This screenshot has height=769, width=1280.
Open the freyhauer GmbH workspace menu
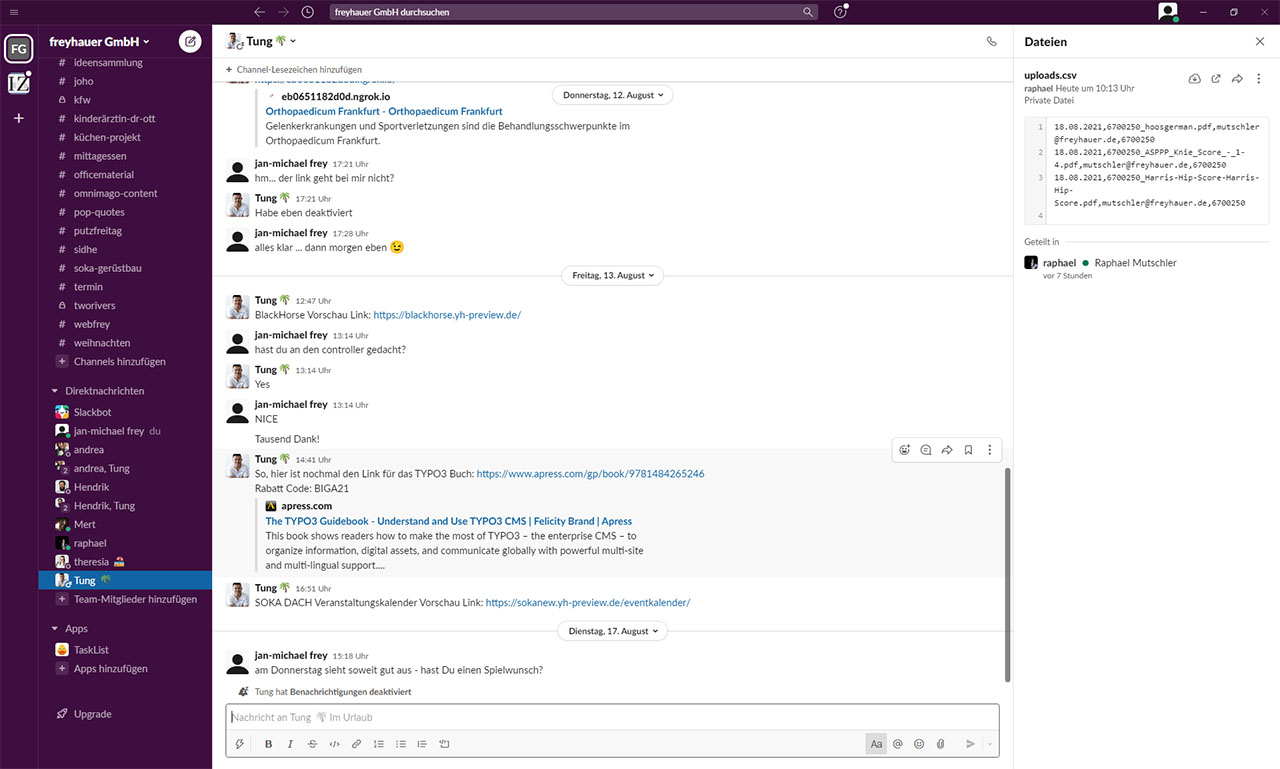tap(99, 42)
